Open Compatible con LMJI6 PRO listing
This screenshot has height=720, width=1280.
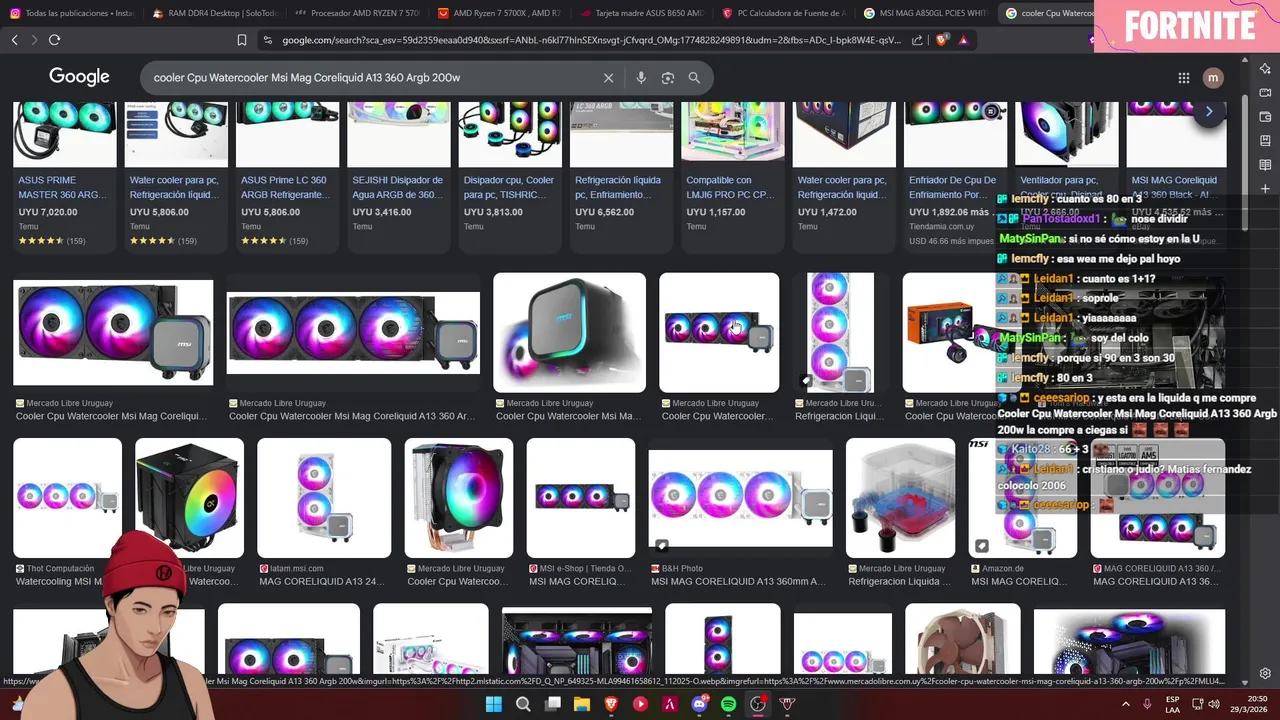[x=732, y=175]
